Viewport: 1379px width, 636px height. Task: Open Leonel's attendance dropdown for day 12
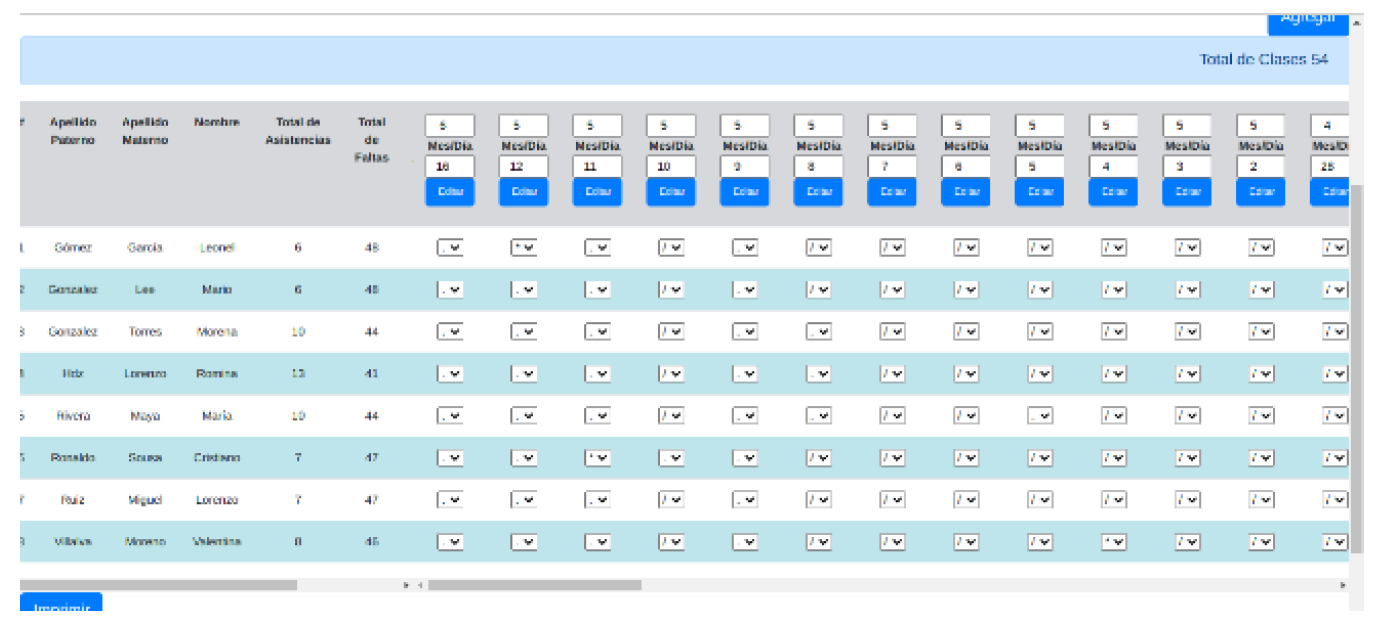coord(524,248)
